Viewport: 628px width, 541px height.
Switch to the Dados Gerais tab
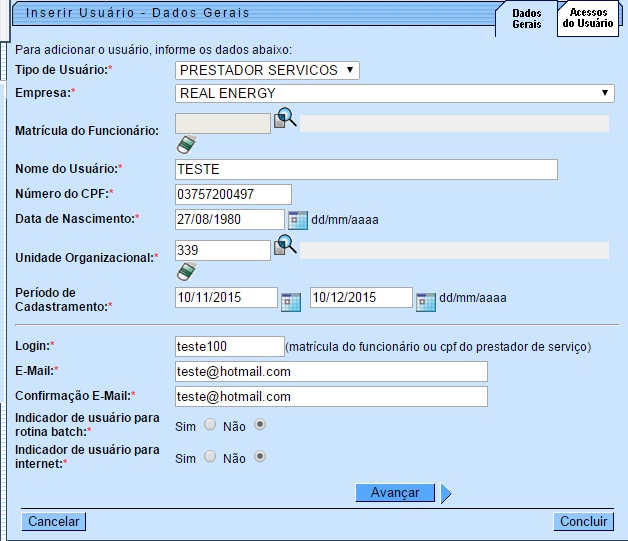point(526,18)
